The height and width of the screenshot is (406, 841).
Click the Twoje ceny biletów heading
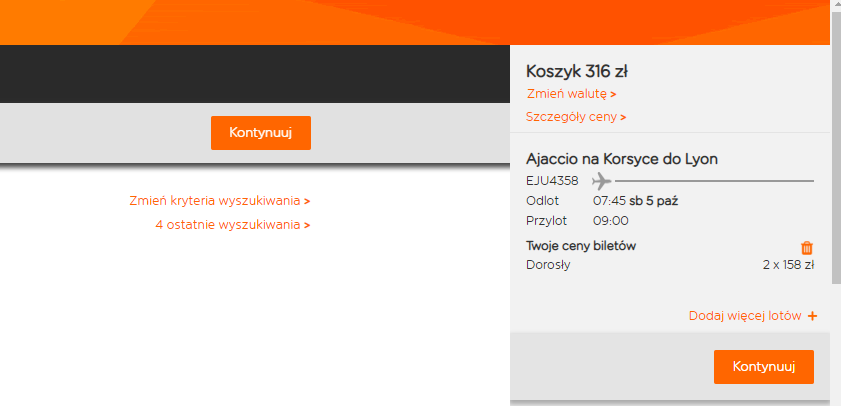(581, 246)
